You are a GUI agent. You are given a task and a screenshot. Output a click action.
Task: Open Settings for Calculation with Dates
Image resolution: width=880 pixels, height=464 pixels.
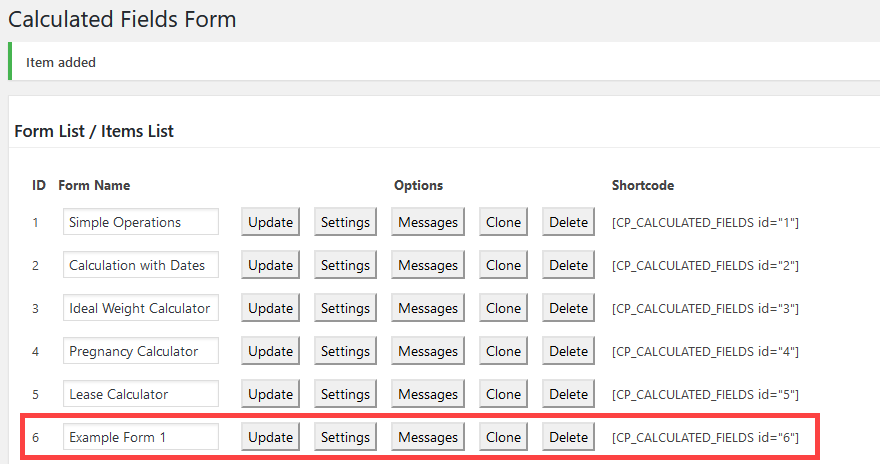pos(345,265)
